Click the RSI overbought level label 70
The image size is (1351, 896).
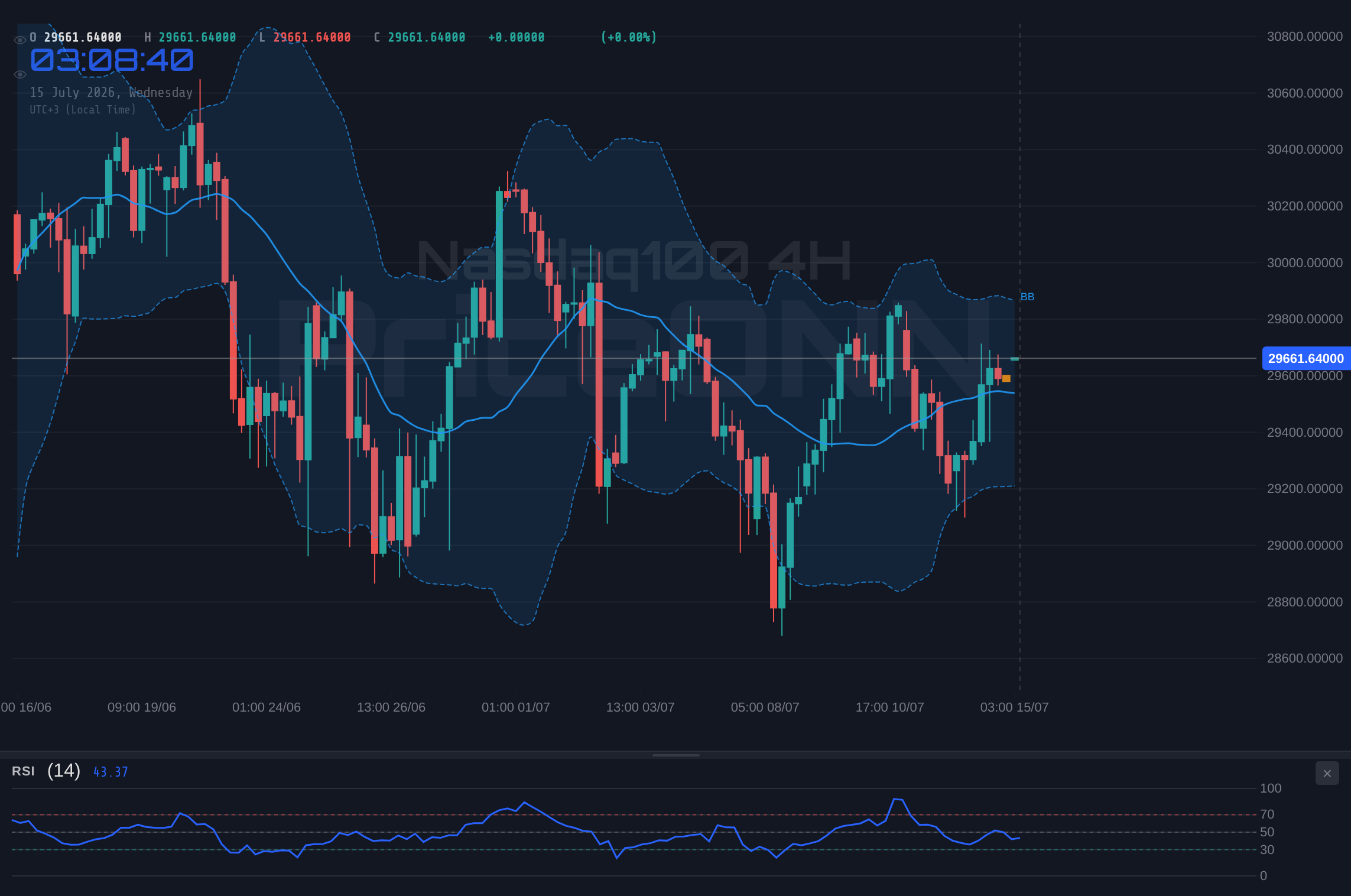pos(1267,814)
